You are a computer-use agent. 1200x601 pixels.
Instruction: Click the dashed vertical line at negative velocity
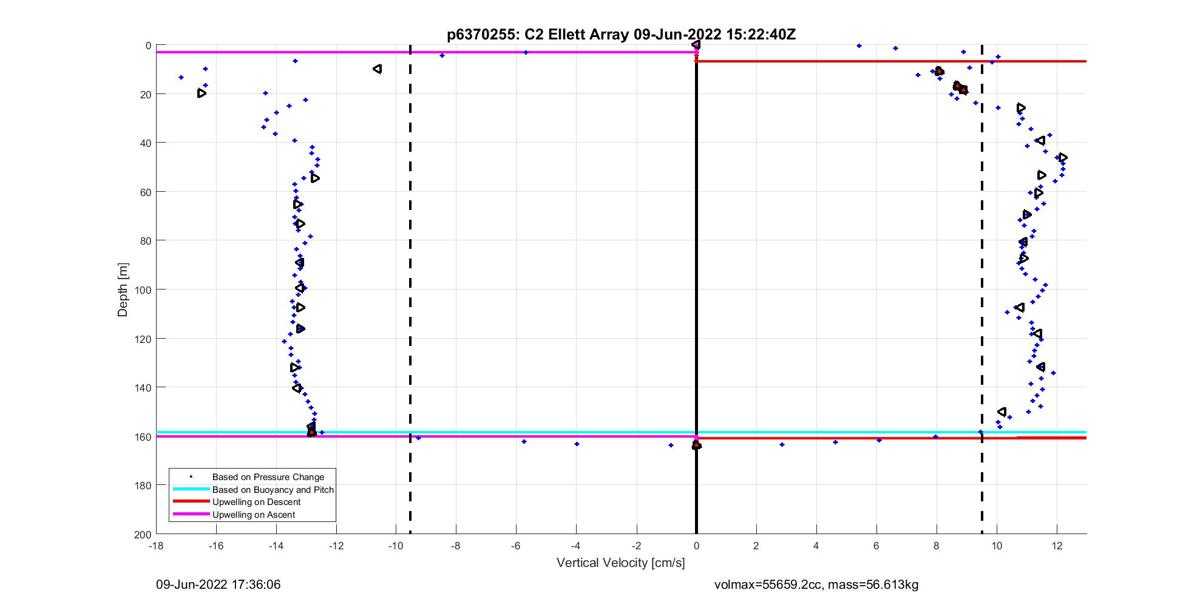coord(410,290)
